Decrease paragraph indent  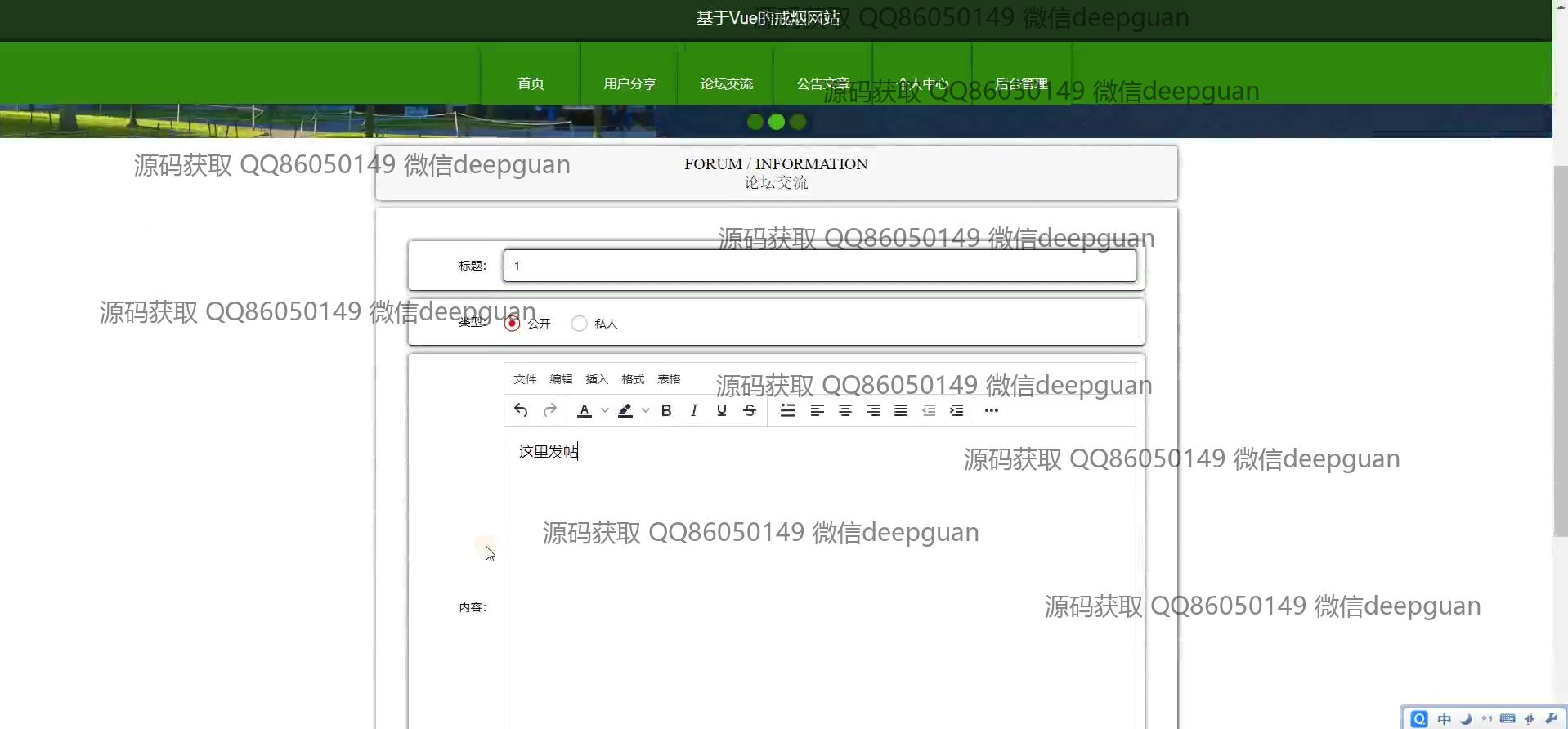929,410
